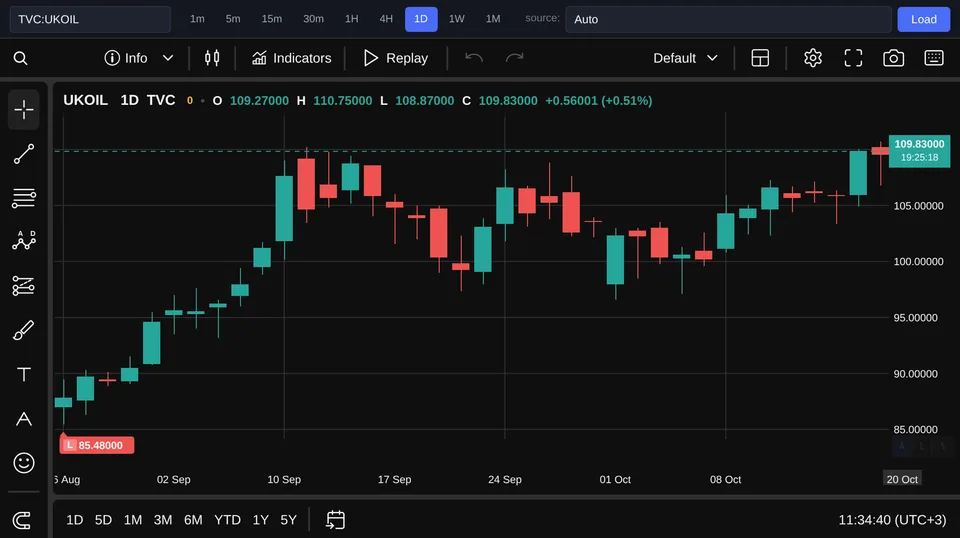Open the keyboard shortcuts panel
This screenshot has height=538, width=960.
[934, 58]
